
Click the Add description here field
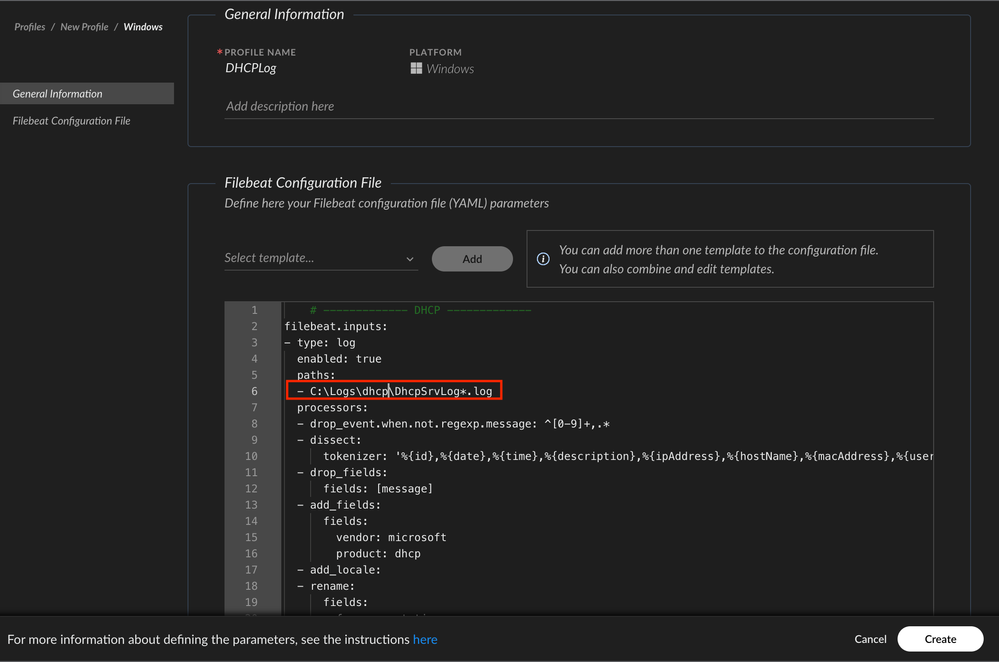280,106
